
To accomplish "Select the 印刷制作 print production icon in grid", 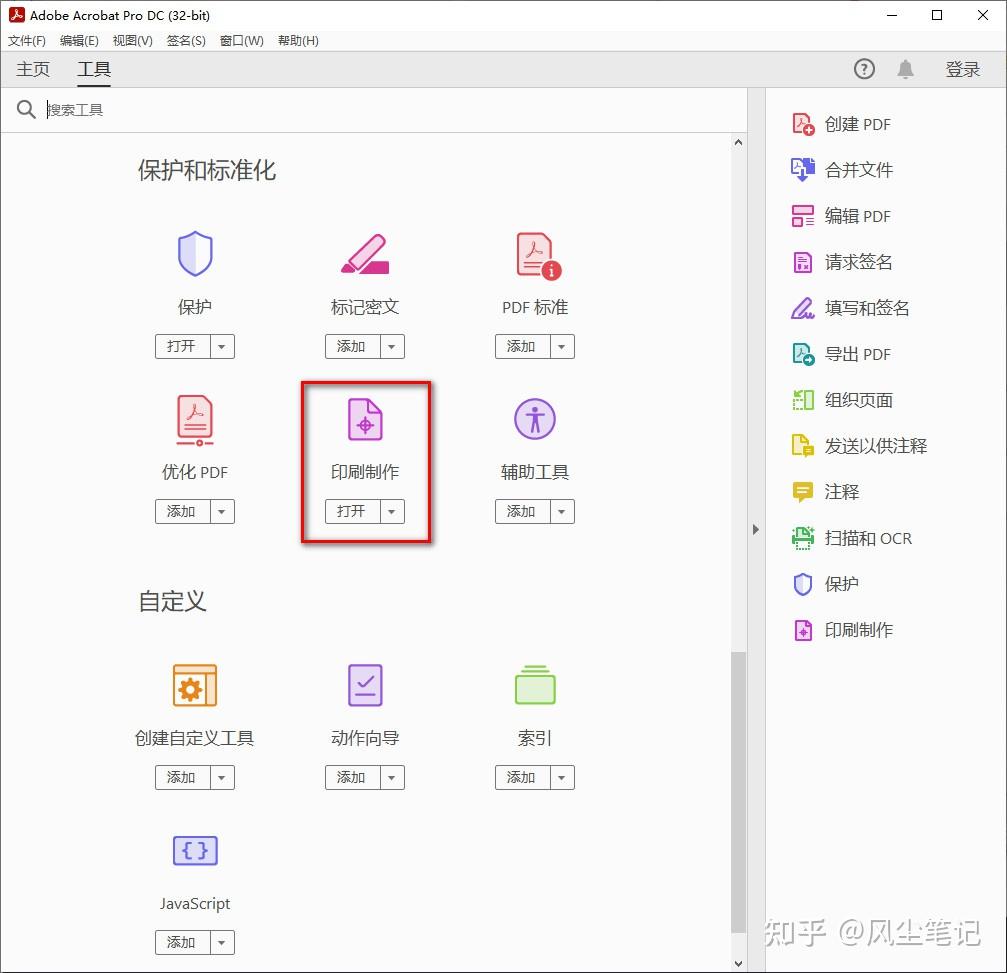I will tap(365, 419).
